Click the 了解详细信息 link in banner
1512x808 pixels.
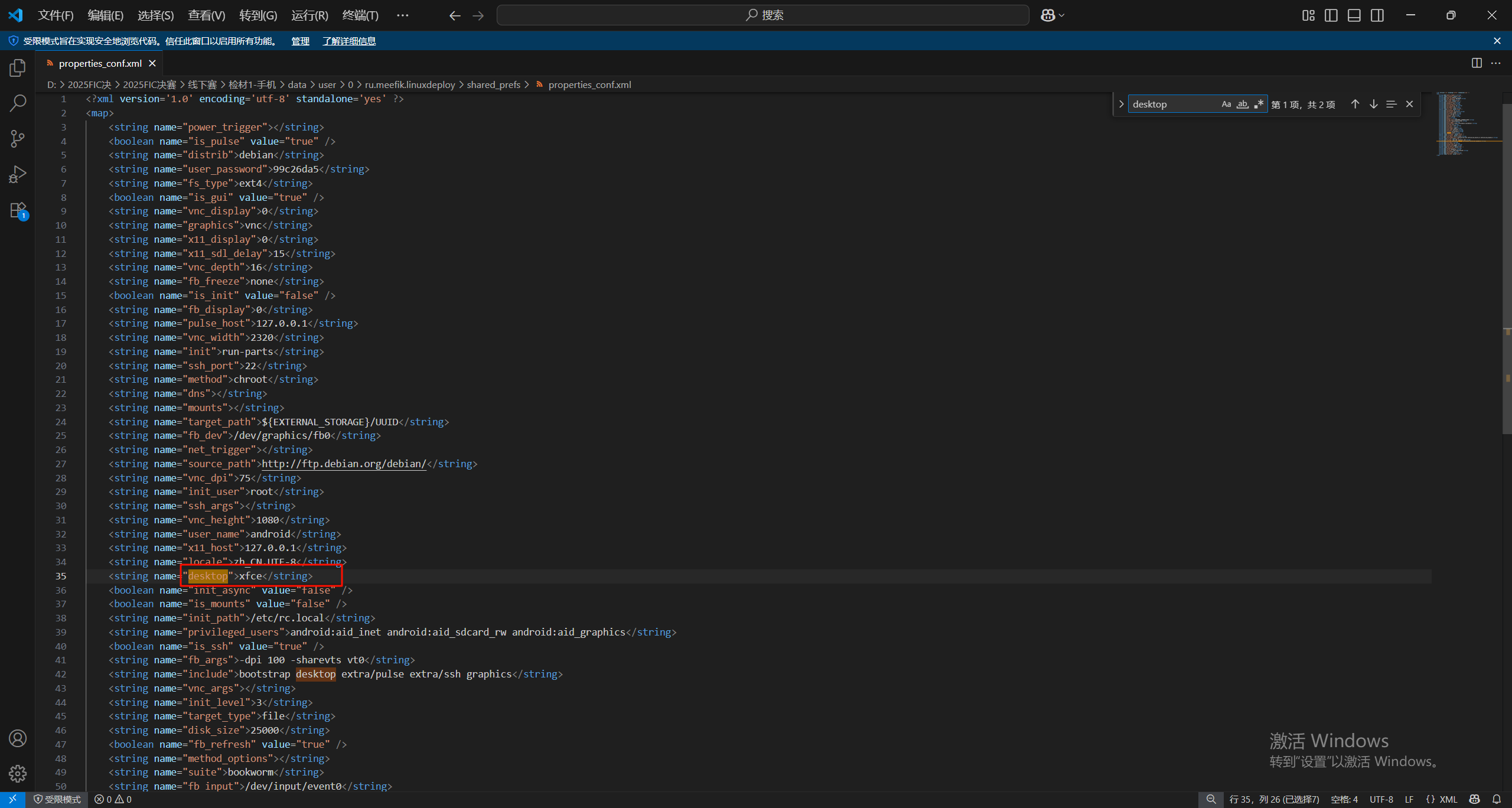tap(348, 41)
